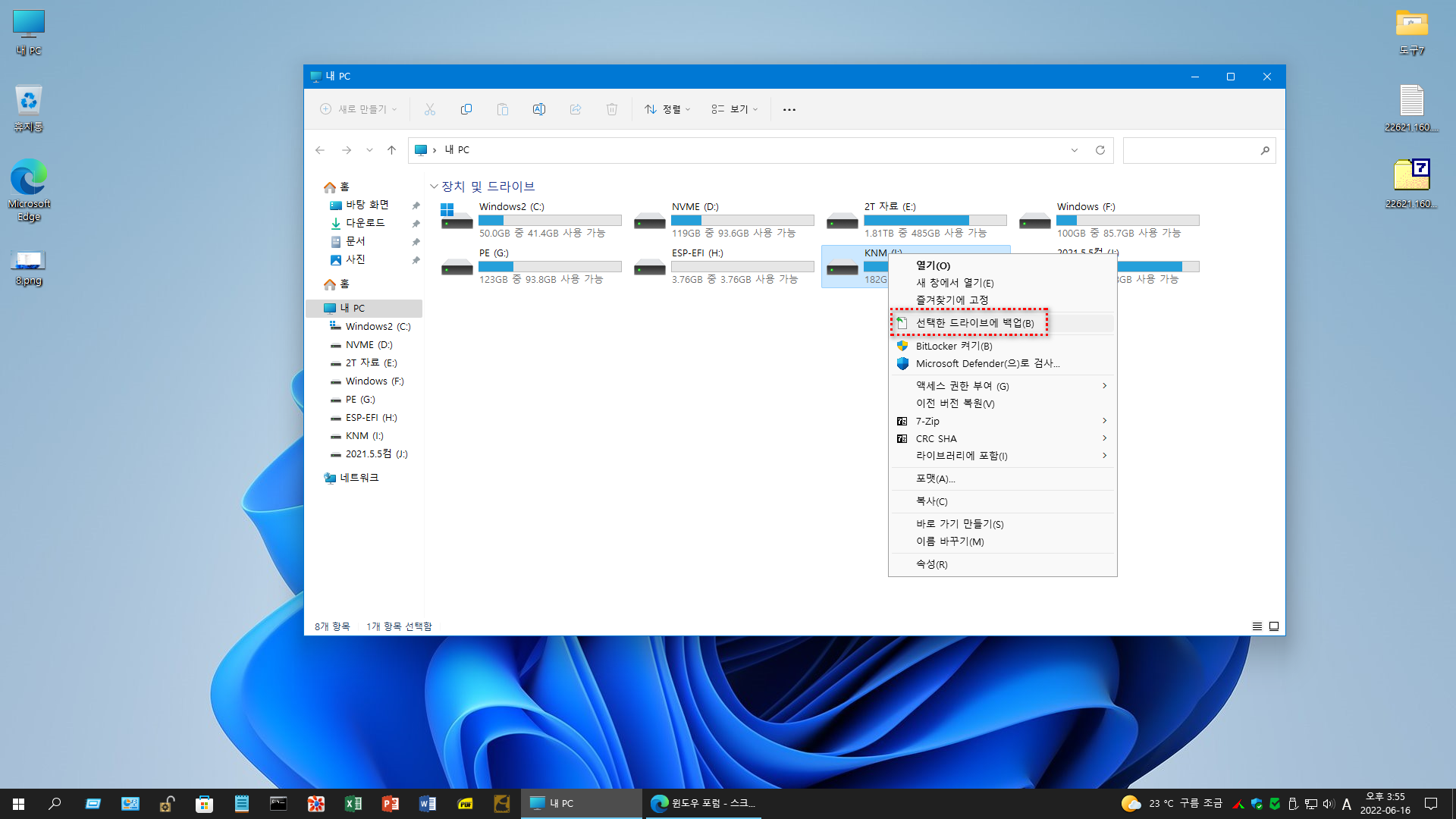Open taskbar search magnifier
The image size is (1456, 819).
pos(55,804)
